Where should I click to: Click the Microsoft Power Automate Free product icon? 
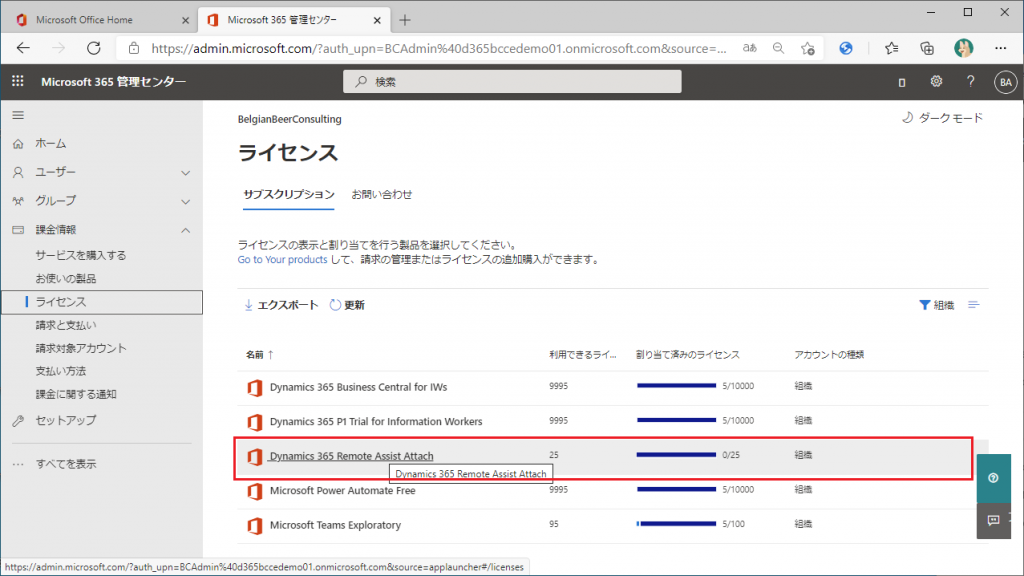point(255,490)
